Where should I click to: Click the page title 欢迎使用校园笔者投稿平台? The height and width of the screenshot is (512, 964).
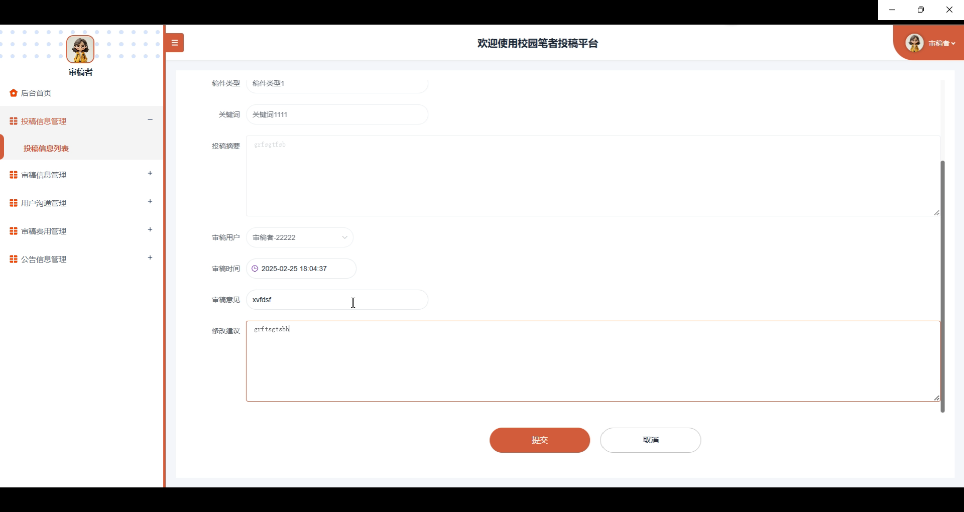point(537,43)
